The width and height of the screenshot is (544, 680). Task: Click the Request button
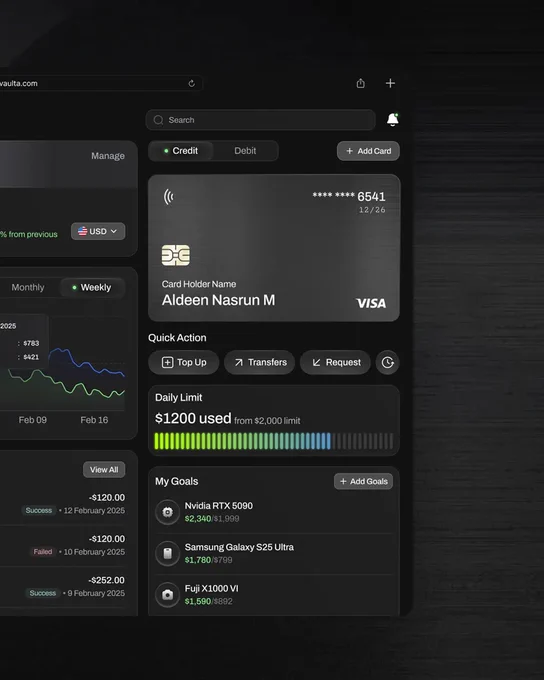(335, 362)
